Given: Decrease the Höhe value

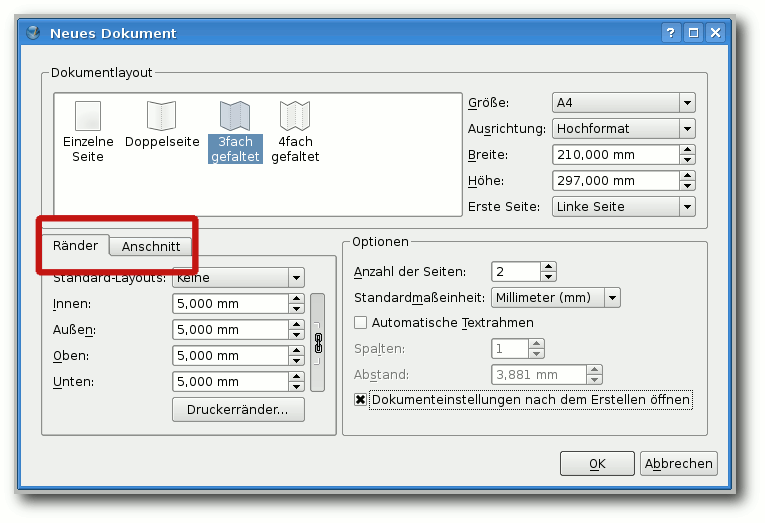Looking at the screenshot, I should point(687,185).
